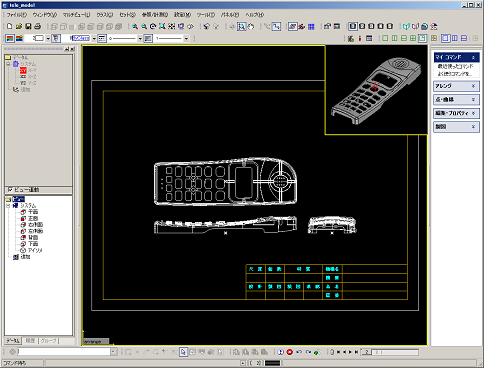Click the Zoom out magnifier icon

point(144,26)
